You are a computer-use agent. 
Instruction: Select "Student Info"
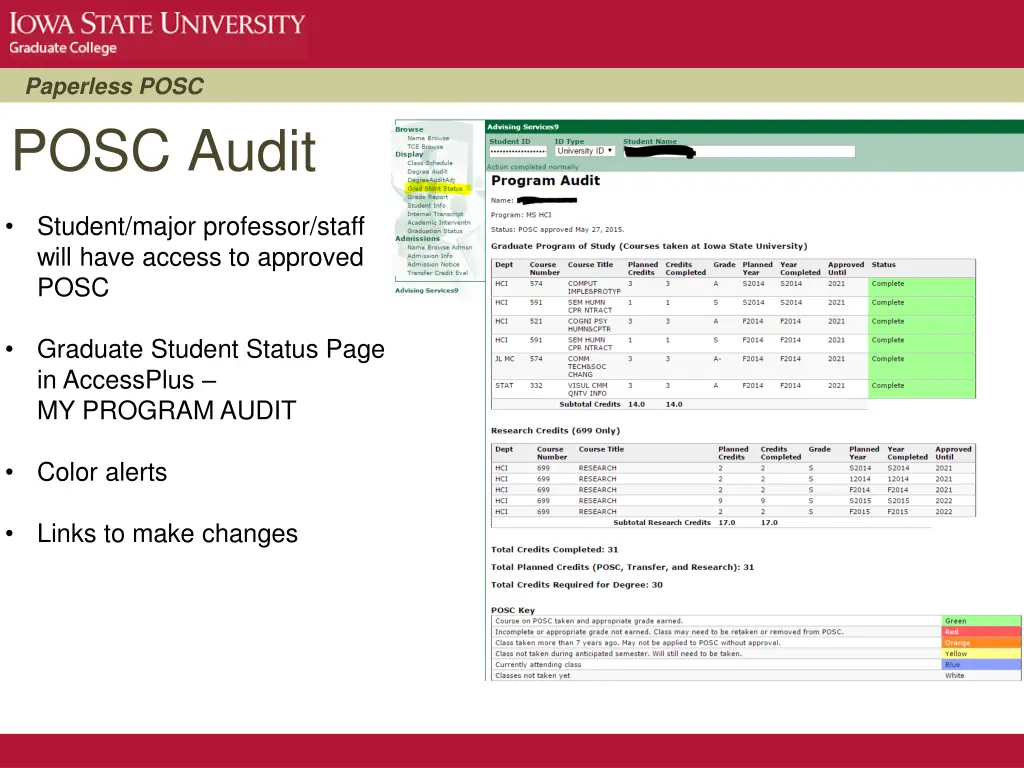(x=427, y=204)
